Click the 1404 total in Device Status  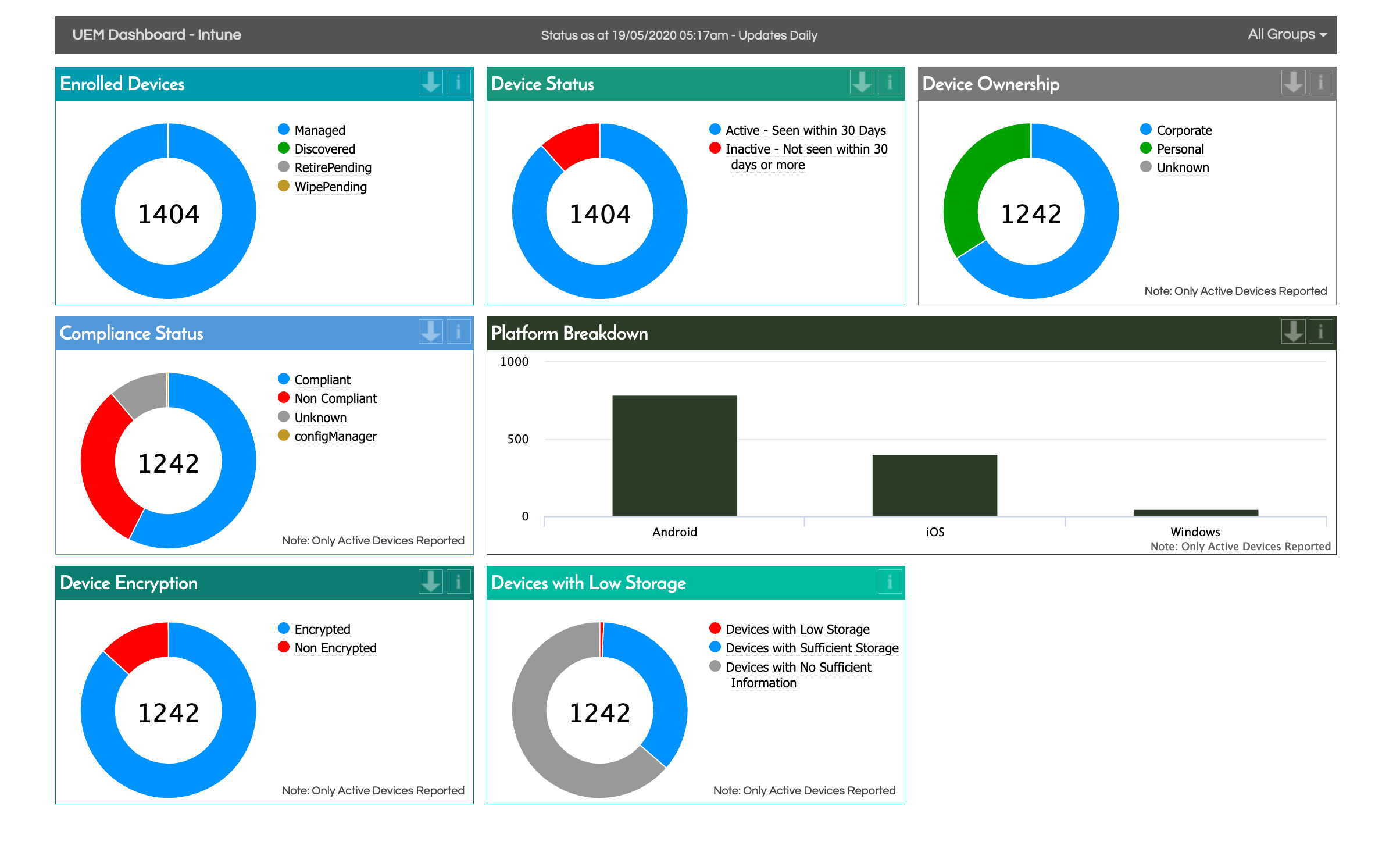(x=600, y=214)
